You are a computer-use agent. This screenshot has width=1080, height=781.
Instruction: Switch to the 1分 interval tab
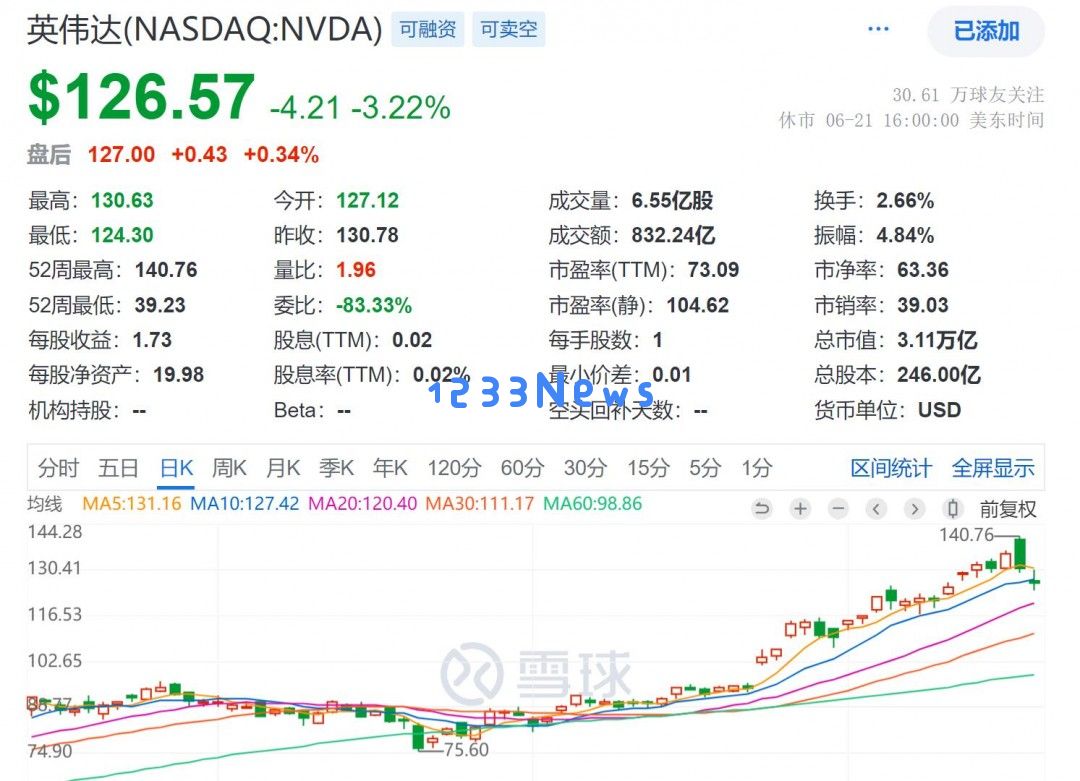(757, 468)
